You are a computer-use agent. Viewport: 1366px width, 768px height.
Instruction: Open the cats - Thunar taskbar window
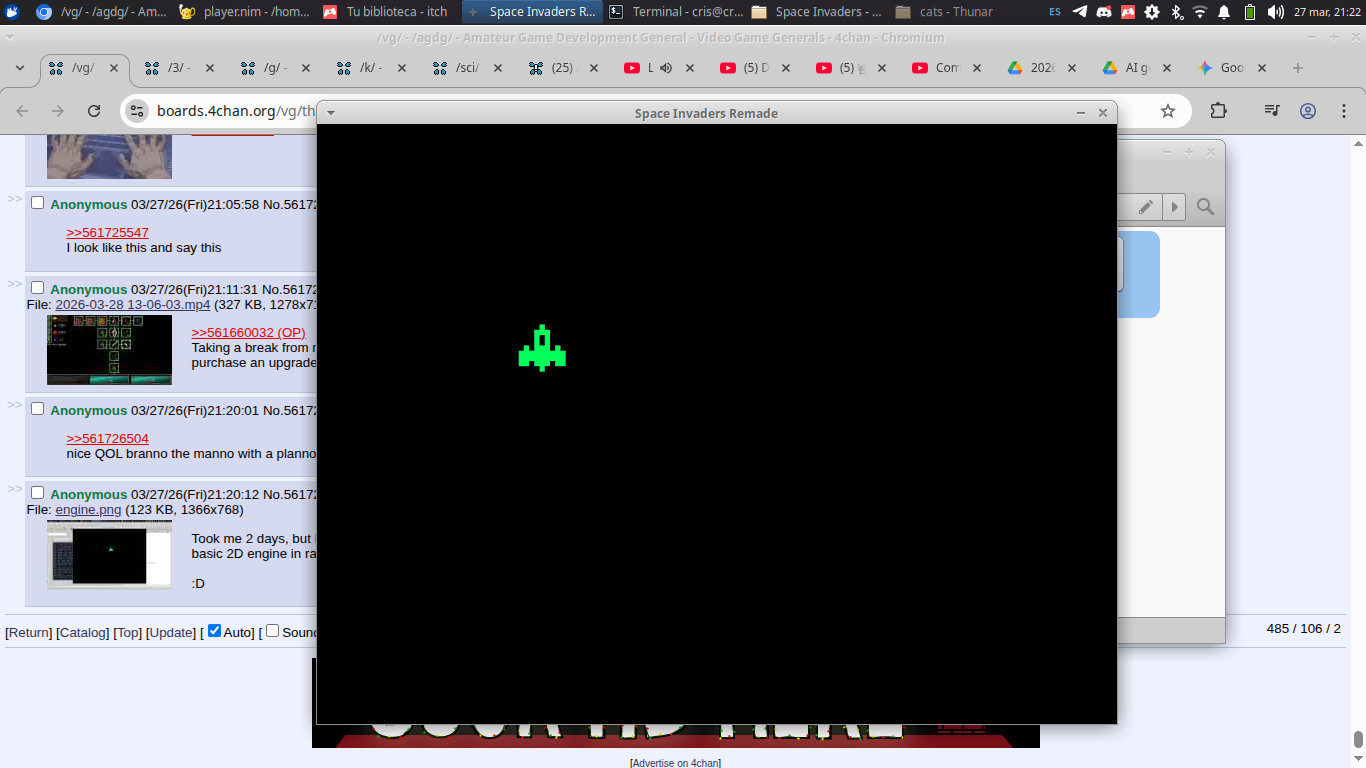click(945, 12)
